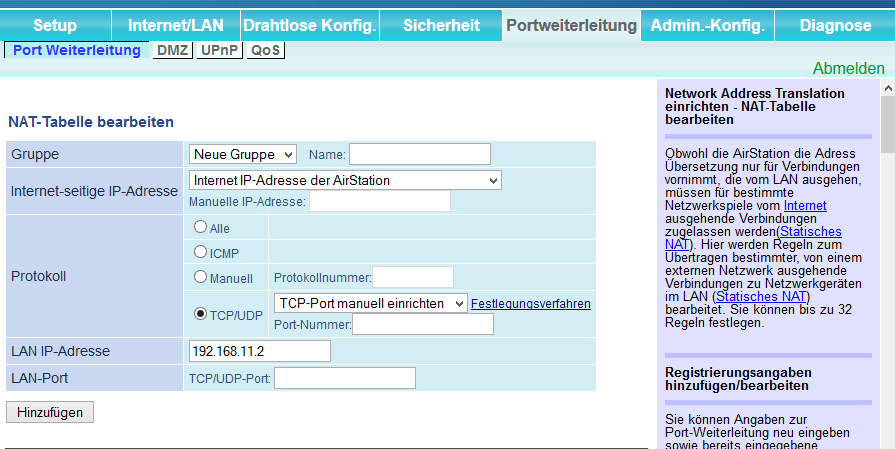Select the 'Manuell' protocol radio button

(200, 276)
